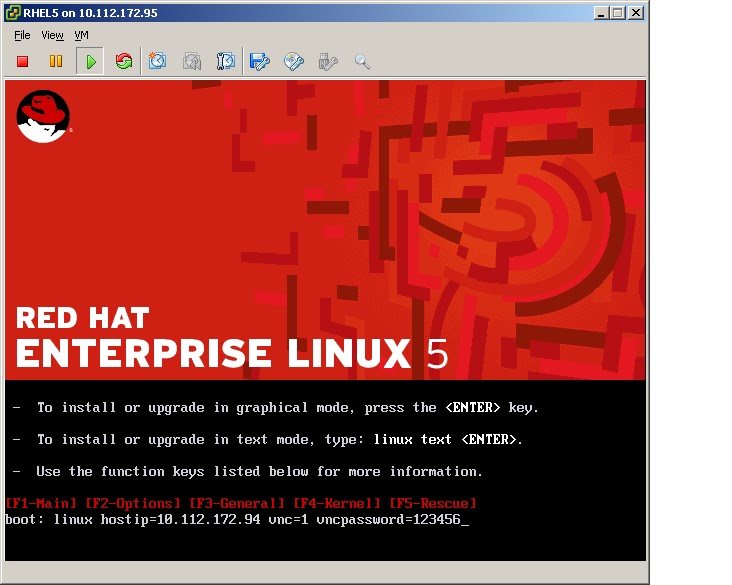Click the CD/DVD drive connection icon
The image size is (732, 585).
coord(294,61)
